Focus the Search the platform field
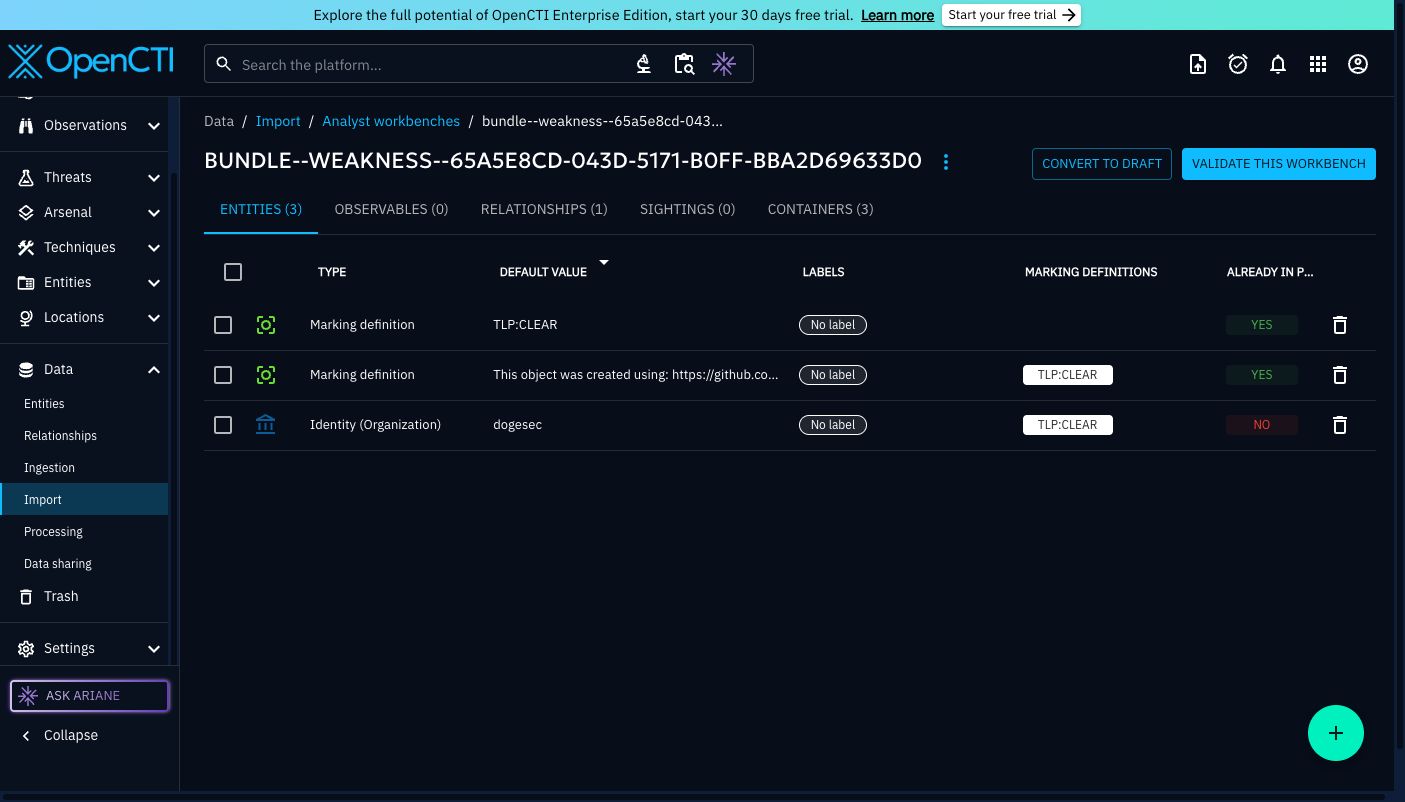The height and width of the screenshot is (802, 1405). (430, 65)
